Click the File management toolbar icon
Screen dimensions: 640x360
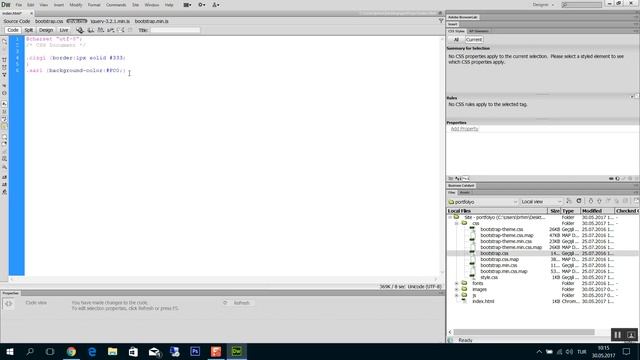pyautogui.click(x=91, y=30)
